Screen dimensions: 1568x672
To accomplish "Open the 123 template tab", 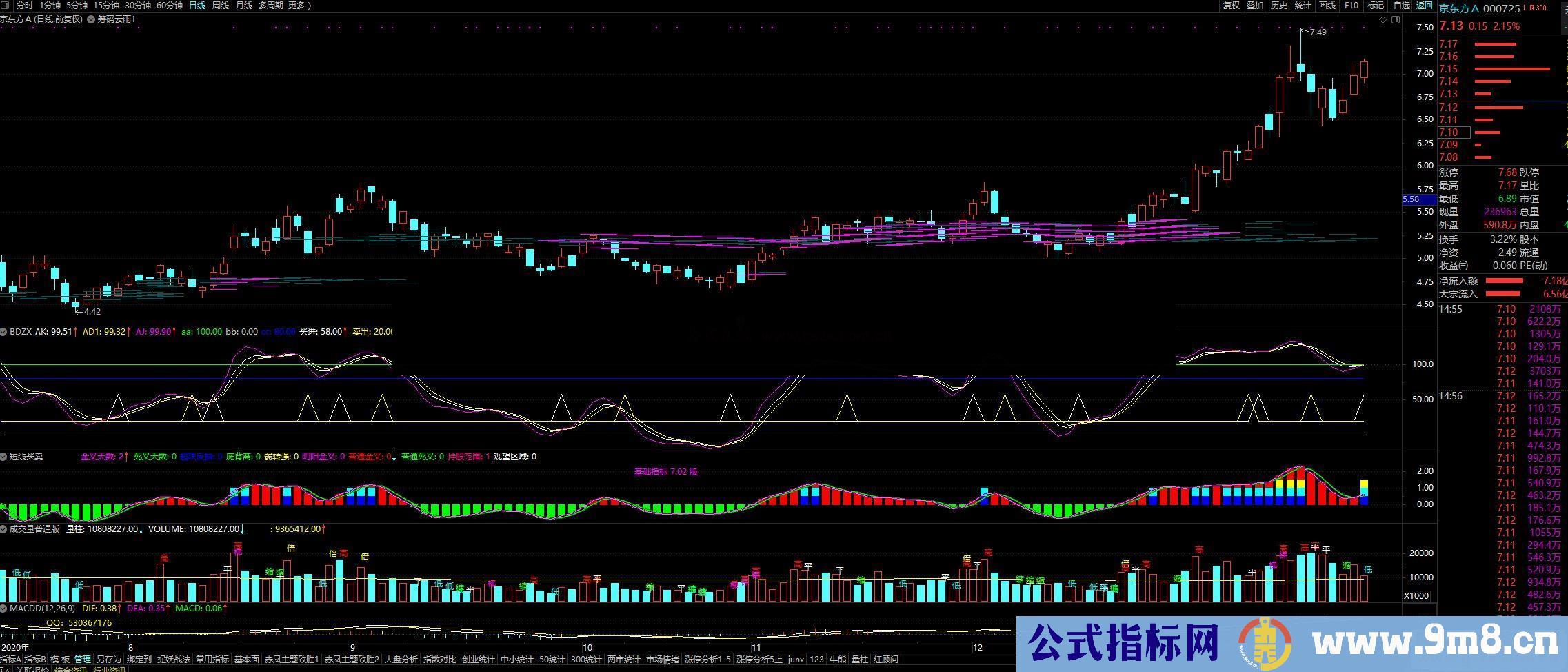I will (x=816, y=660).
